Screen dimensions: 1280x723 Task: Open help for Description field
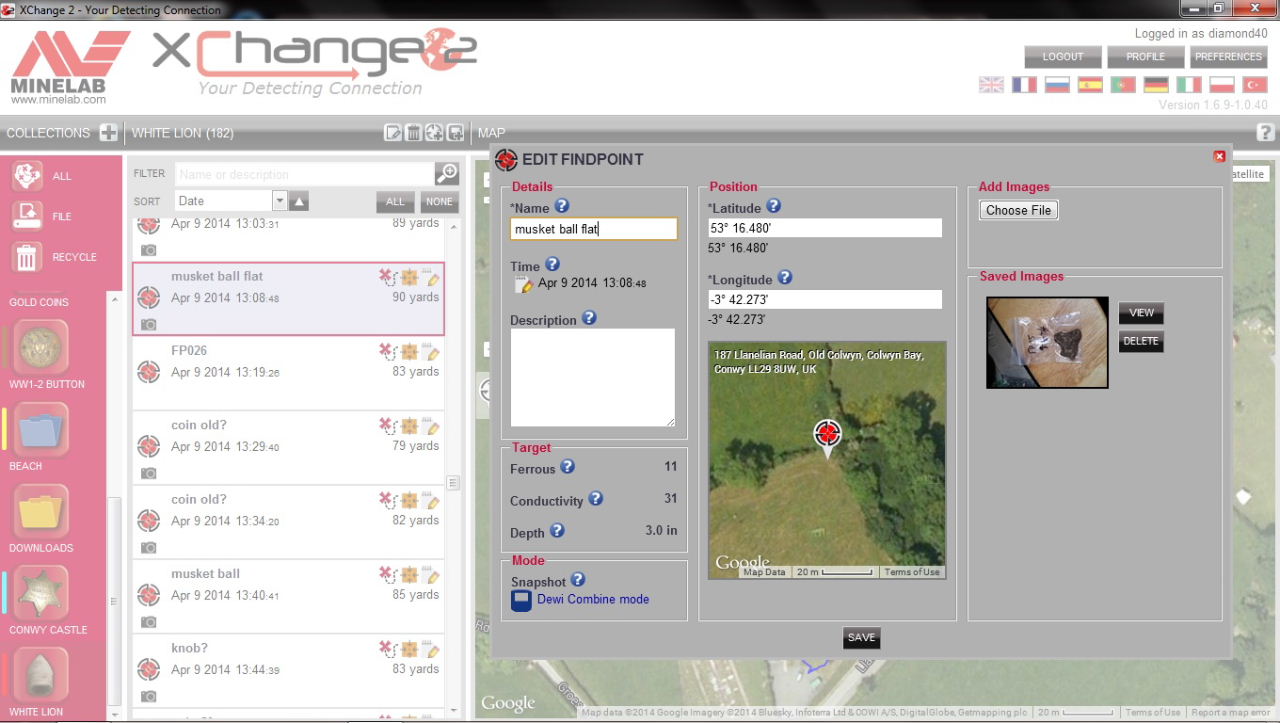pos(589,318)
